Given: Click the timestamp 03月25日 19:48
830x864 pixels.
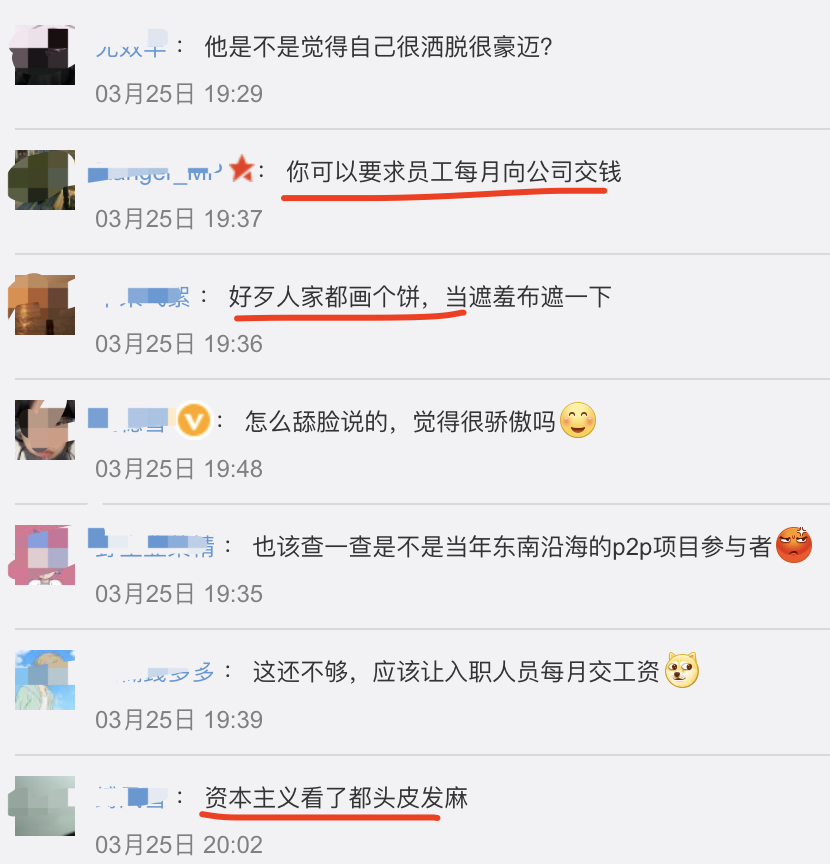Looking at the screenshot, I should click(x=179, y=469).
